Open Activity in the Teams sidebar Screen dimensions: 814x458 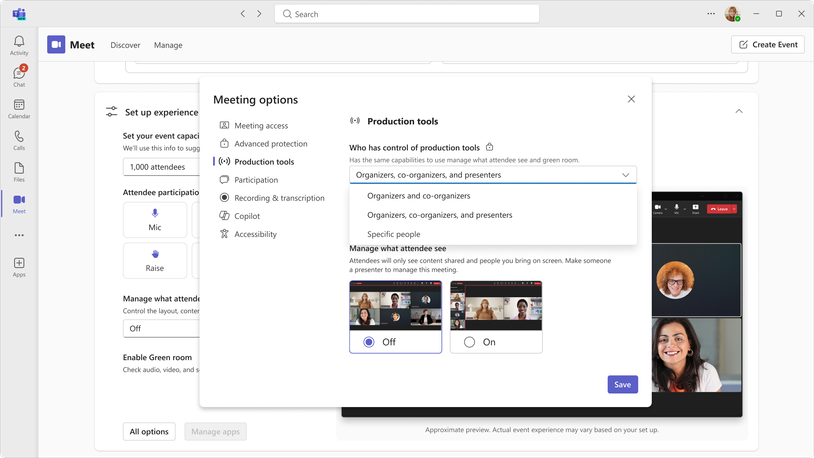pos(19,45)
